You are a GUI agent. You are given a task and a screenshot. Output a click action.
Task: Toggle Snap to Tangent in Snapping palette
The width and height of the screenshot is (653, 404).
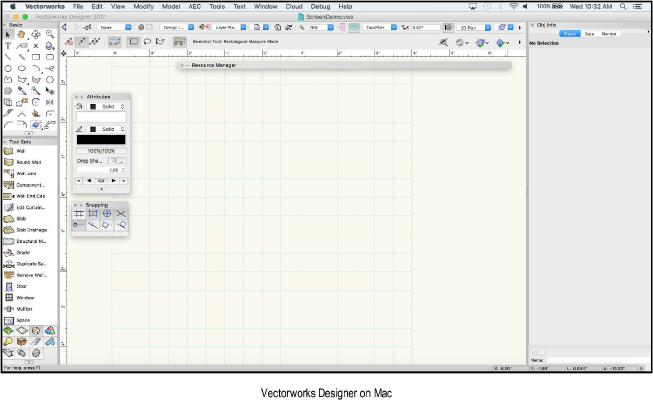[121, 225]
